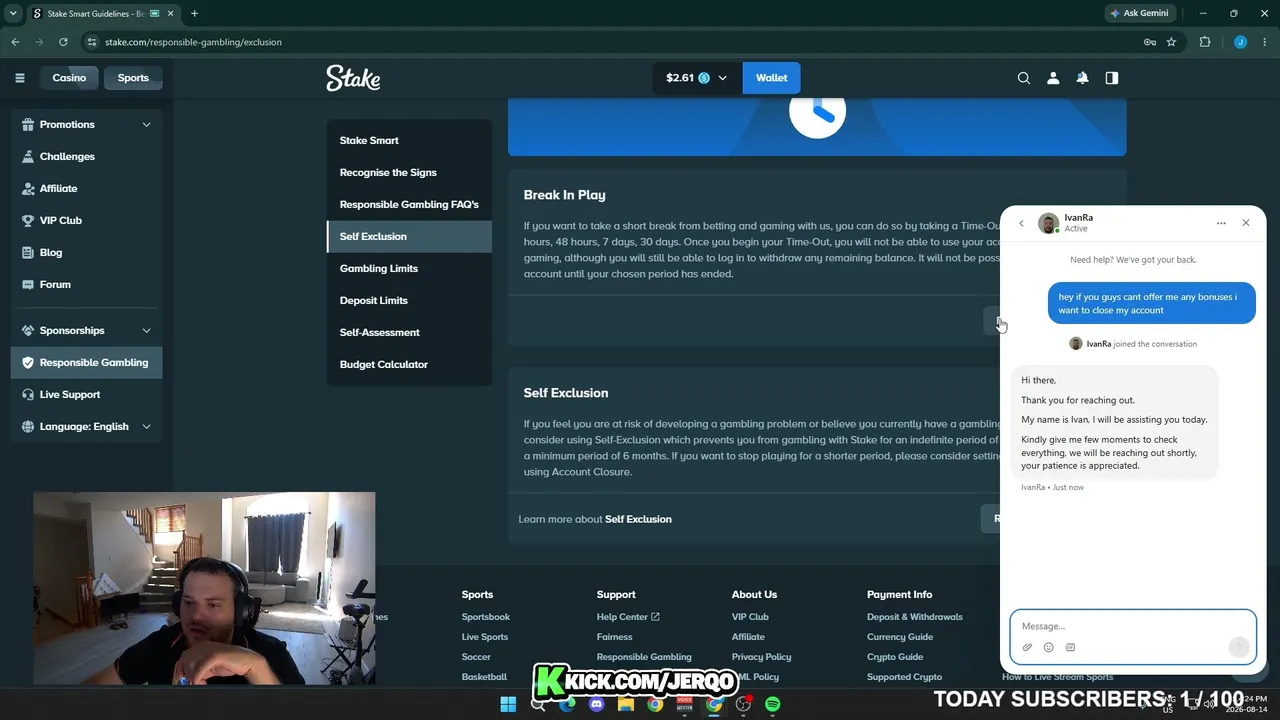Viewport: 1280px width, 720px height.
Task: Open the notifications bell
Action: coord(1082,78)
